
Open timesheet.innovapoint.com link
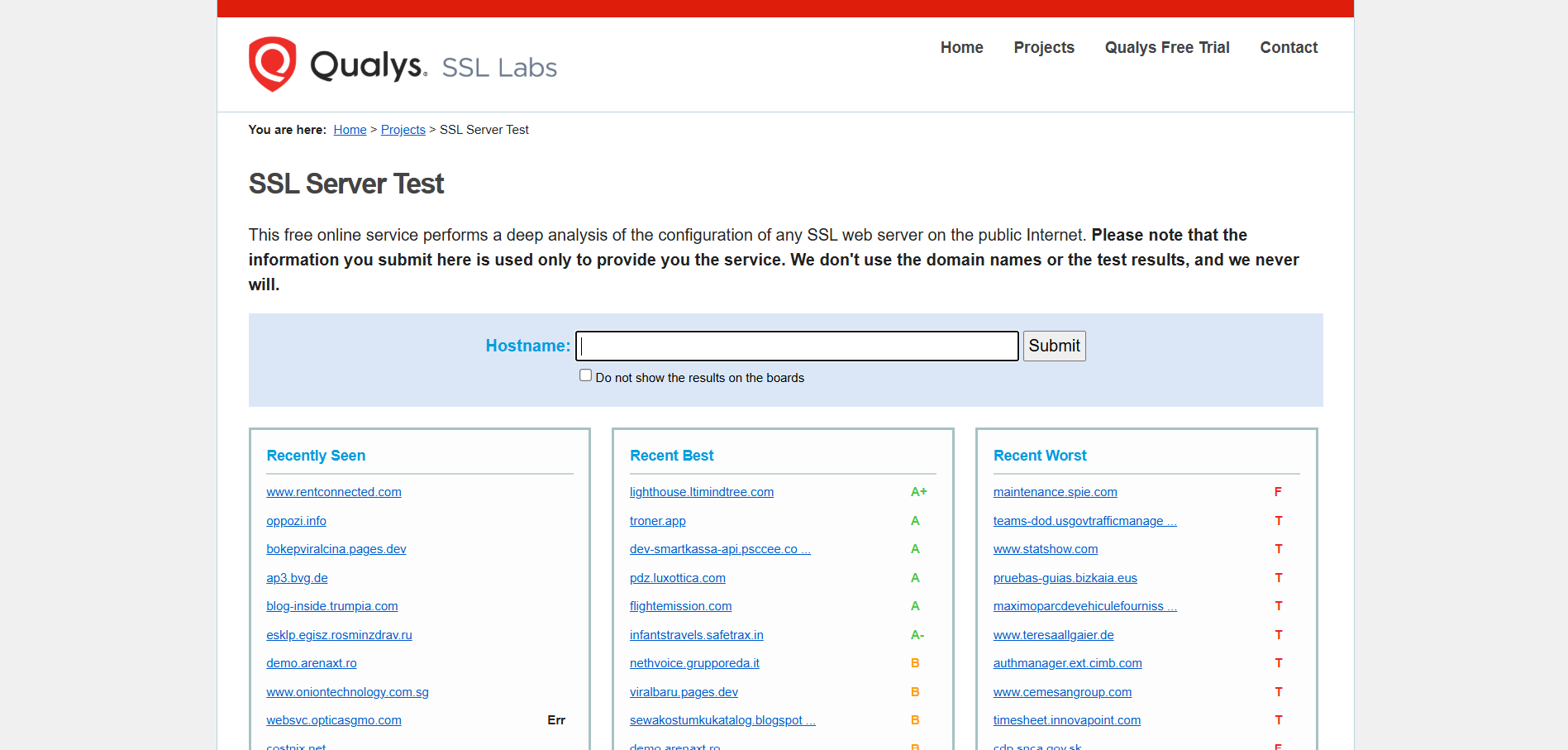(x=1067, y=720)
